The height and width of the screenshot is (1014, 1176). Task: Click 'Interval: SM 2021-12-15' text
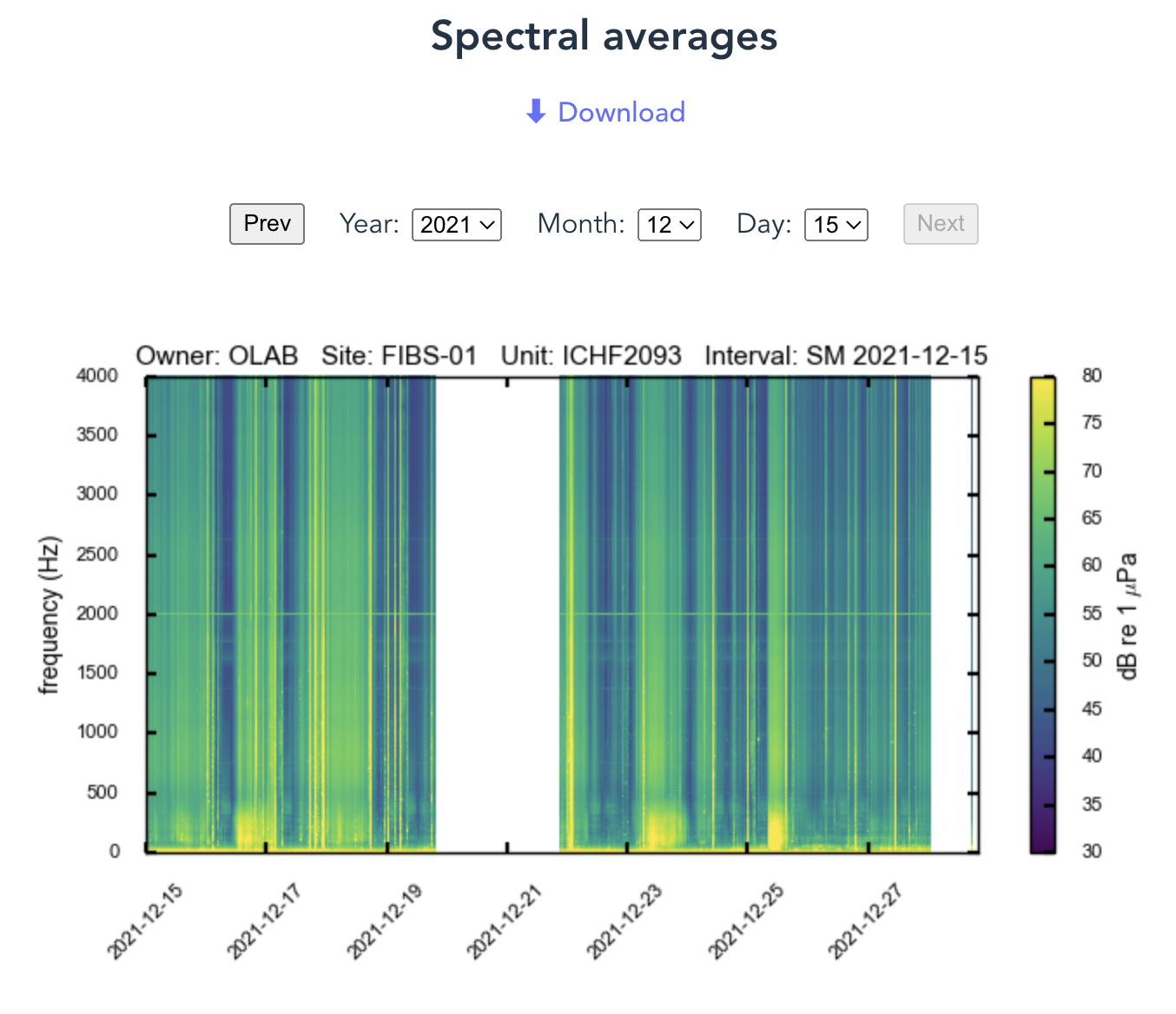click(x=846, y=356)
